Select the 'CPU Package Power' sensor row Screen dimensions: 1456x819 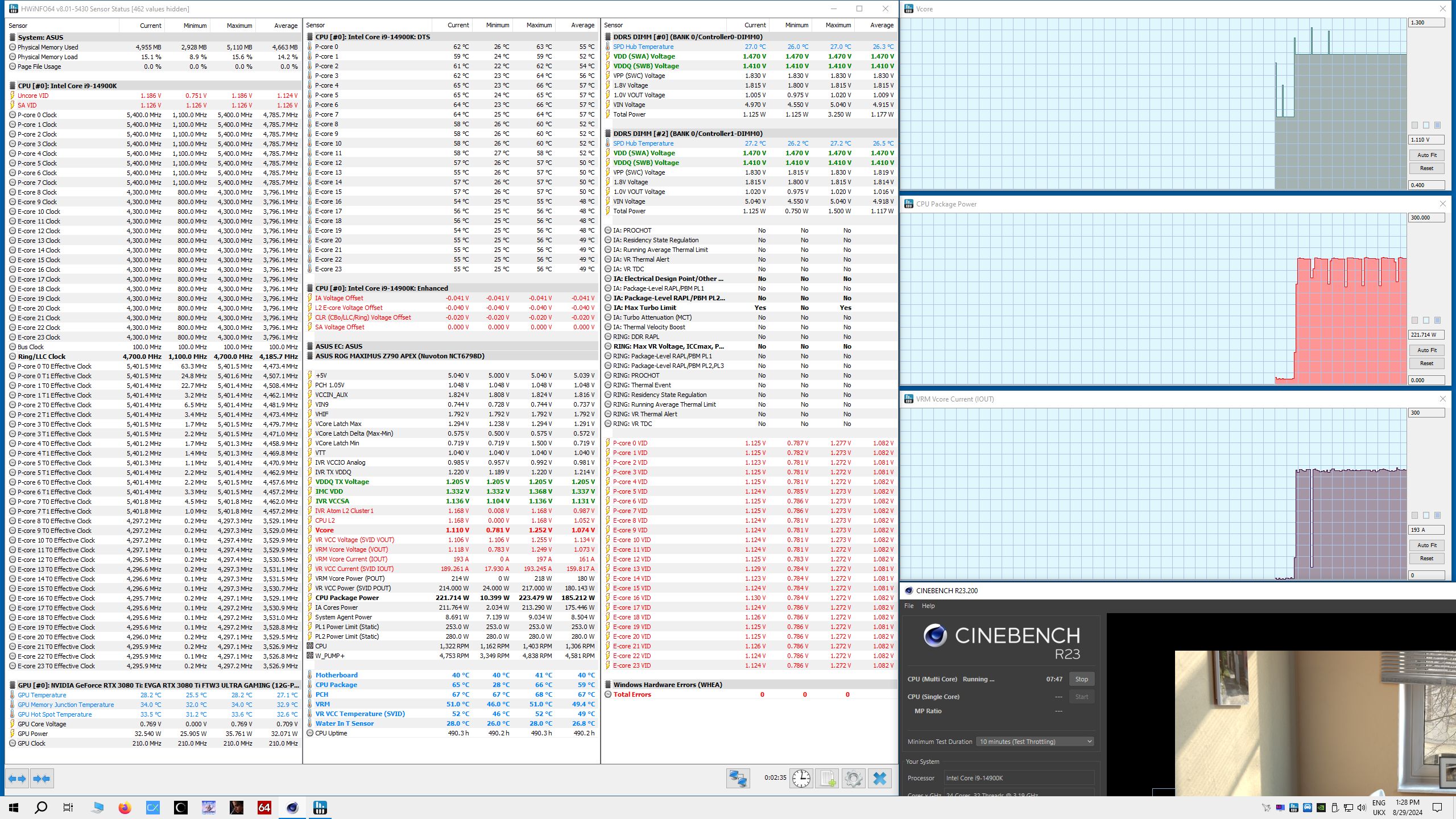[x=452, y=598]
